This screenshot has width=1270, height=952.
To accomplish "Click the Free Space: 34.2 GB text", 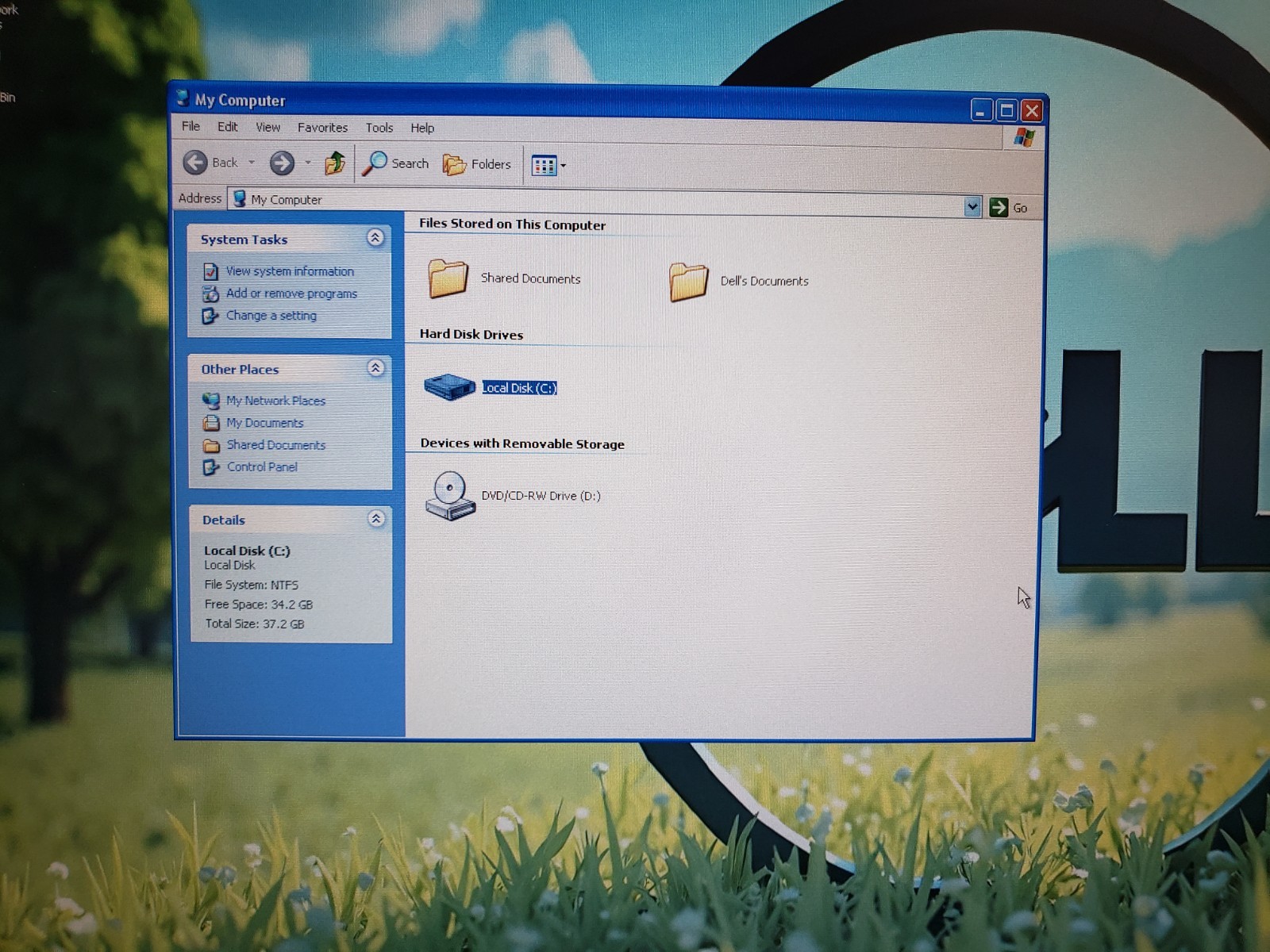I will [259, 605].
